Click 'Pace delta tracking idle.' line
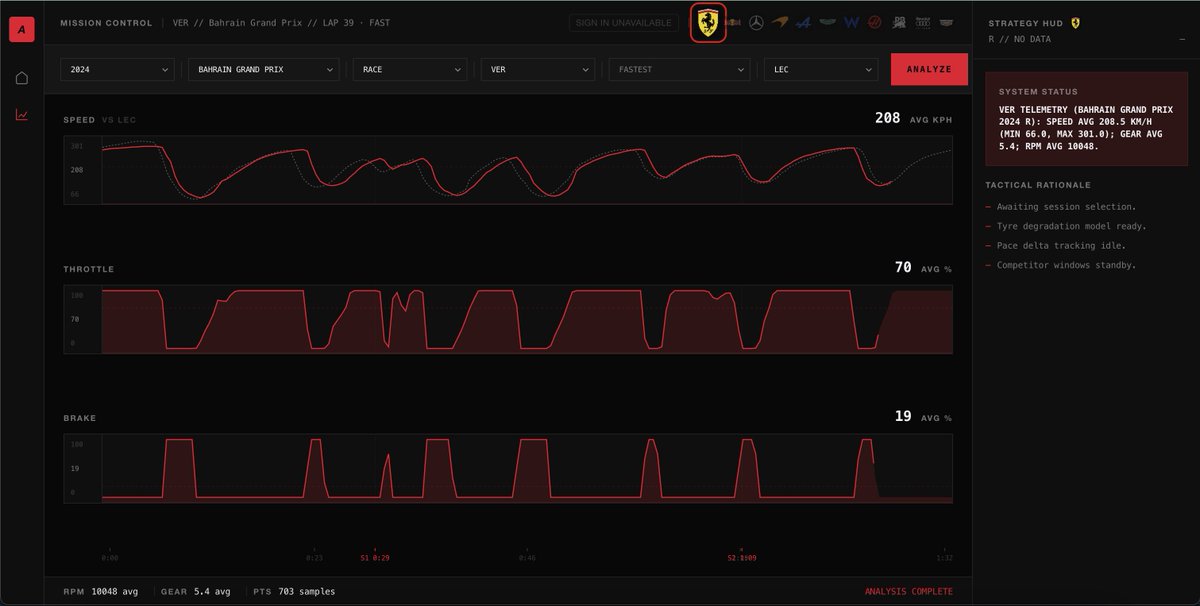This screenshot has width=1200, height=606. pos(1062,245)
